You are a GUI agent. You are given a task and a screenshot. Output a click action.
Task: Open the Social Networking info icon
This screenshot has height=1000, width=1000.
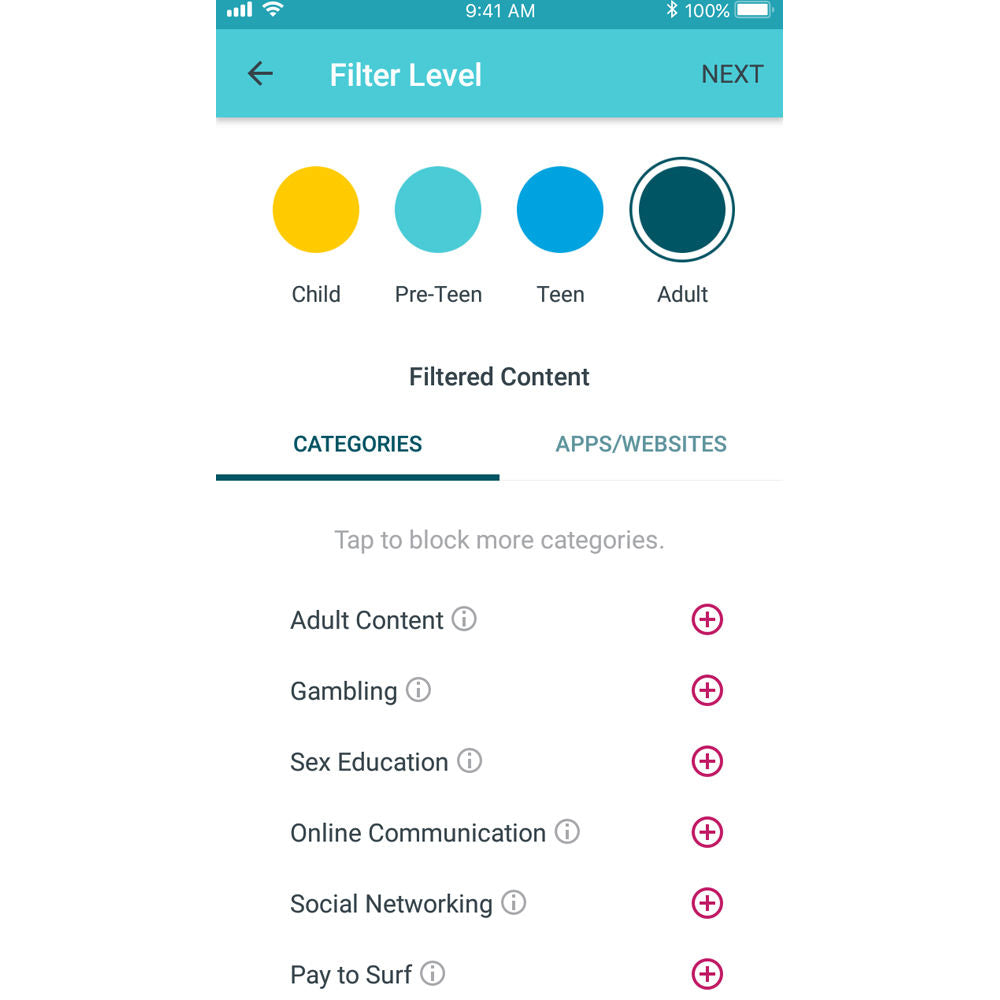513,902
